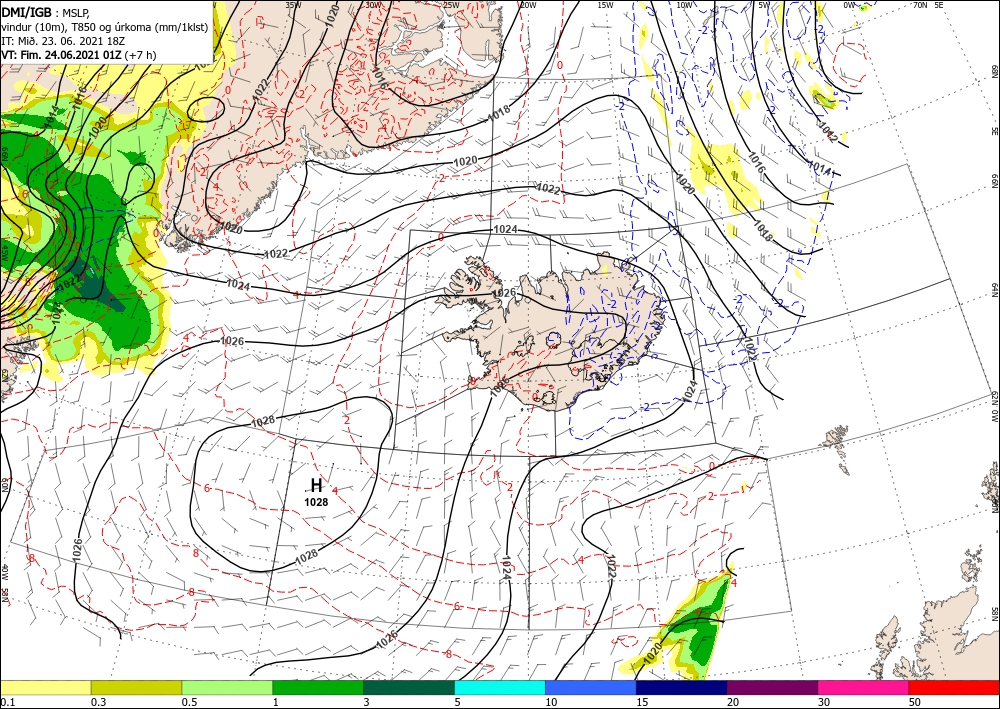Image resolution: width=1000 pixels, height=709 pixels.
Task: Click the 5W longitude label
Action: pyautogui.click(x=764, y=5)
